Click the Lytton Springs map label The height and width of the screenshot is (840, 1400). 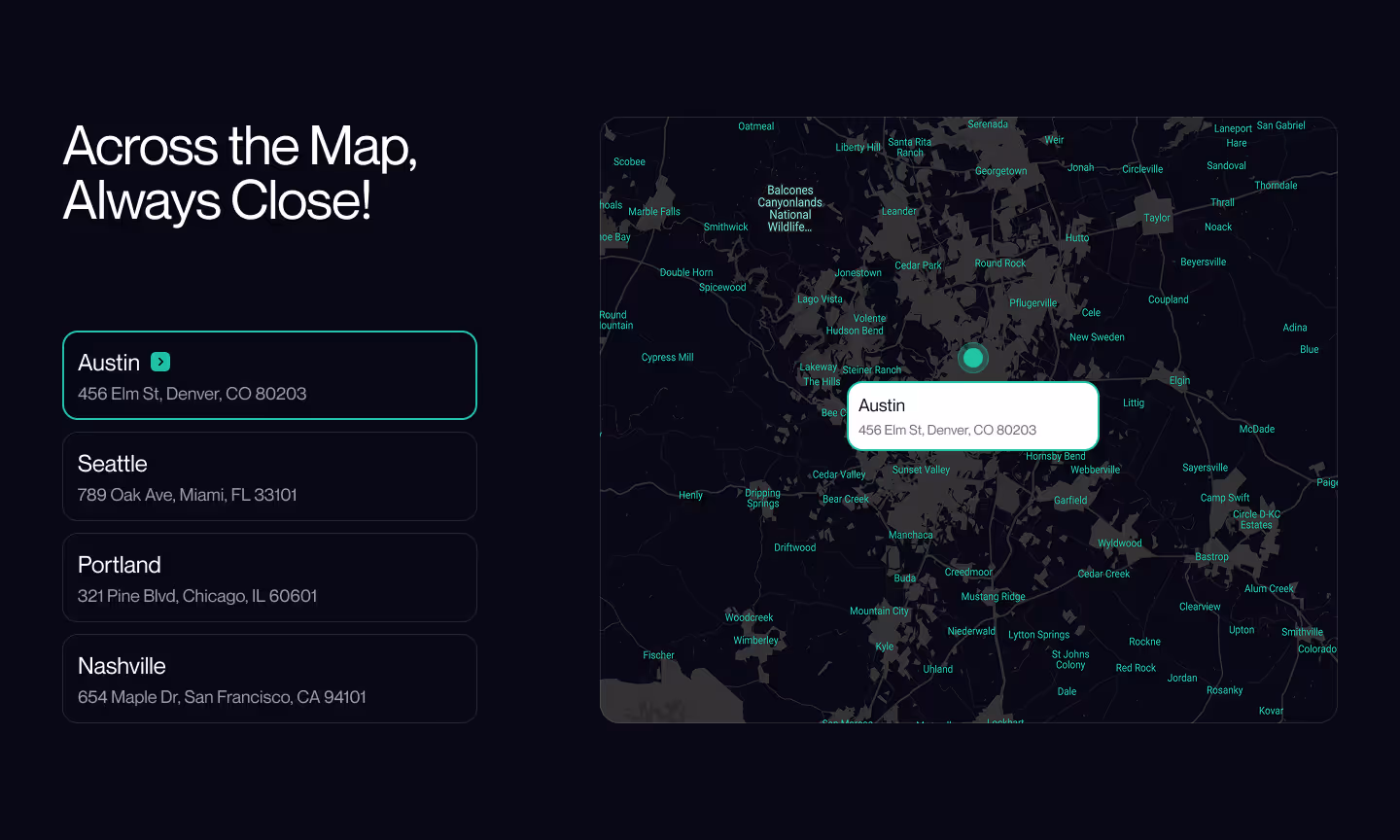pos(1038,635)
